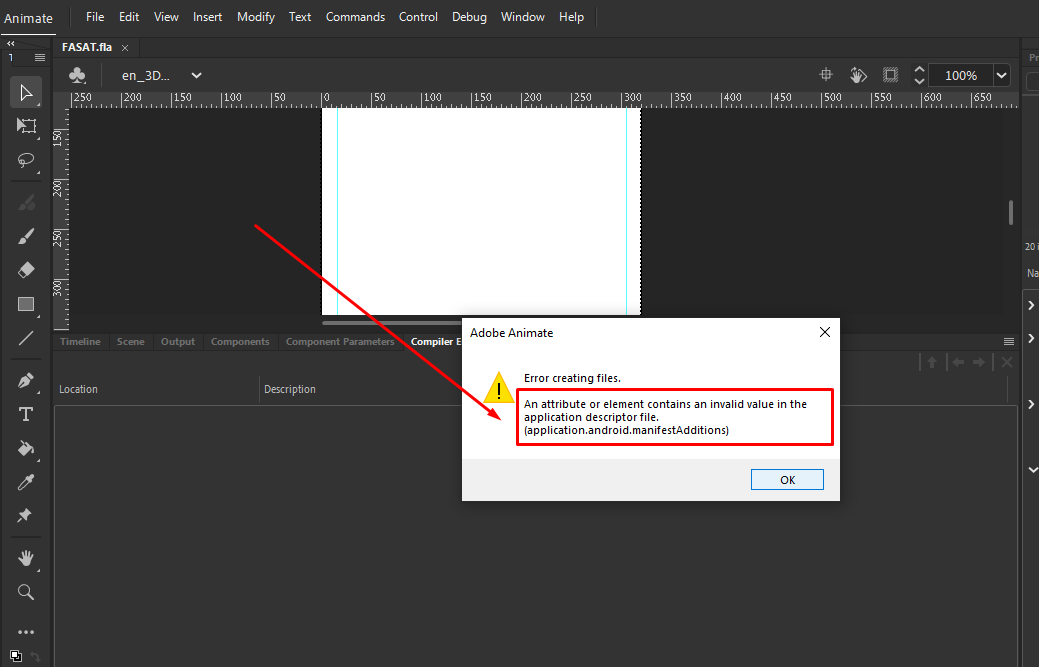Image resolution: width=1039 pixels, height=667 pixels.
Task: Open the Help menu
Action: 571,17
